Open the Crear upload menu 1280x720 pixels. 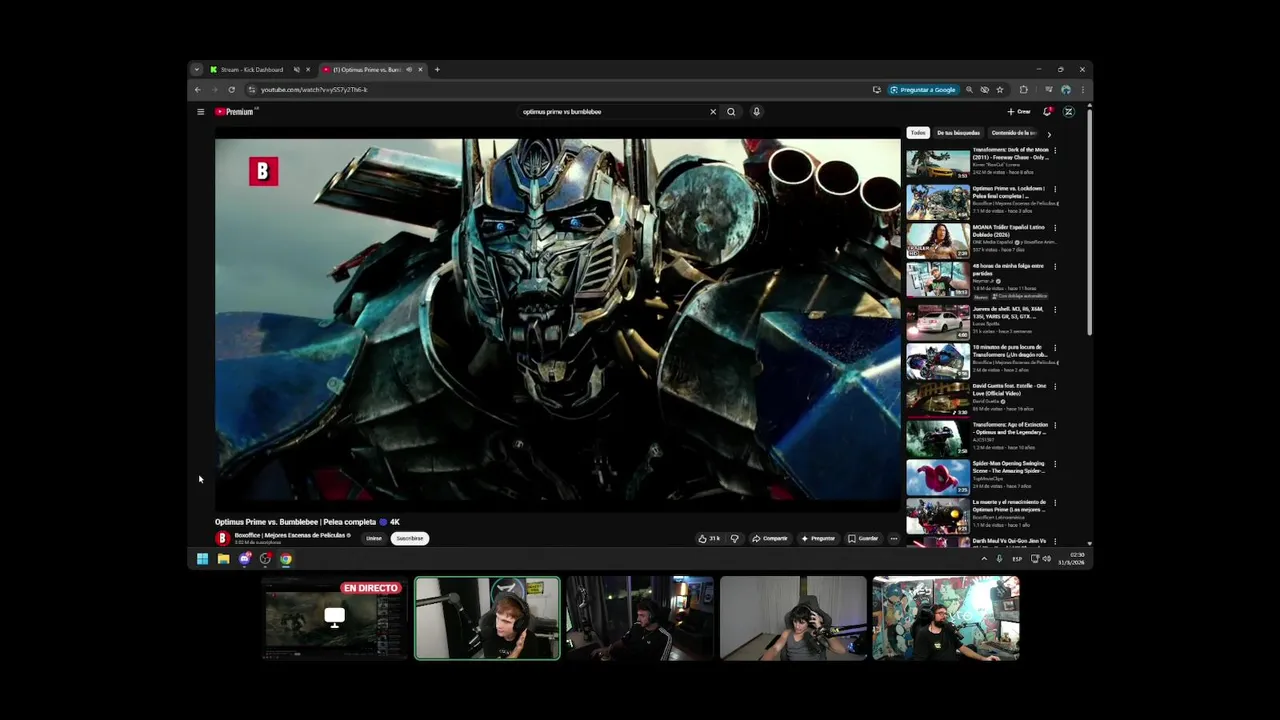click(x=1019, y=112)
